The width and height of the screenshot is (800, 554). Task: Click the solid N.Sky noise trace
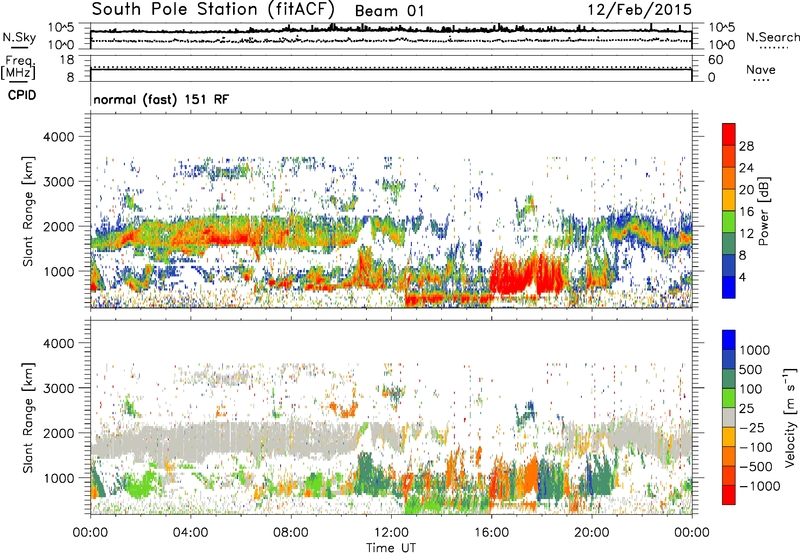391,31
